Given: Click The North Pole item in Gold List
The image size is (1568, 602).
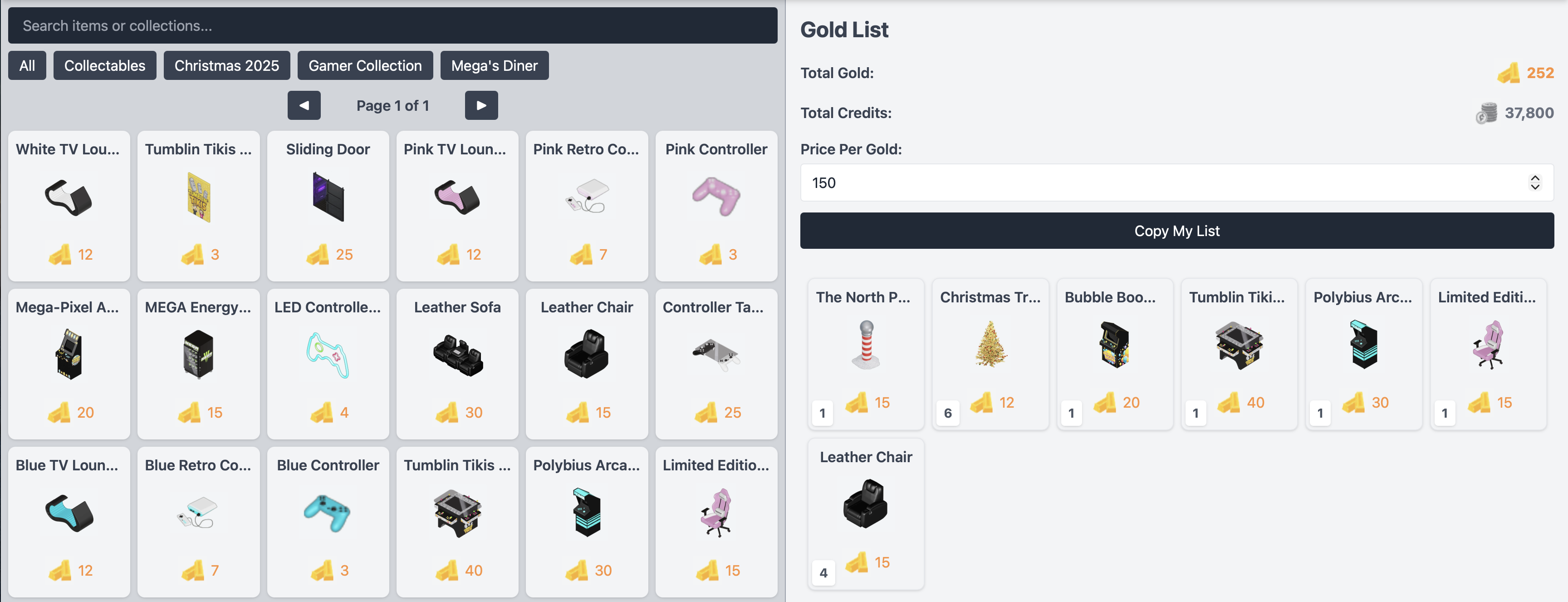Looking at the screenshot, I should coord(866,344).
